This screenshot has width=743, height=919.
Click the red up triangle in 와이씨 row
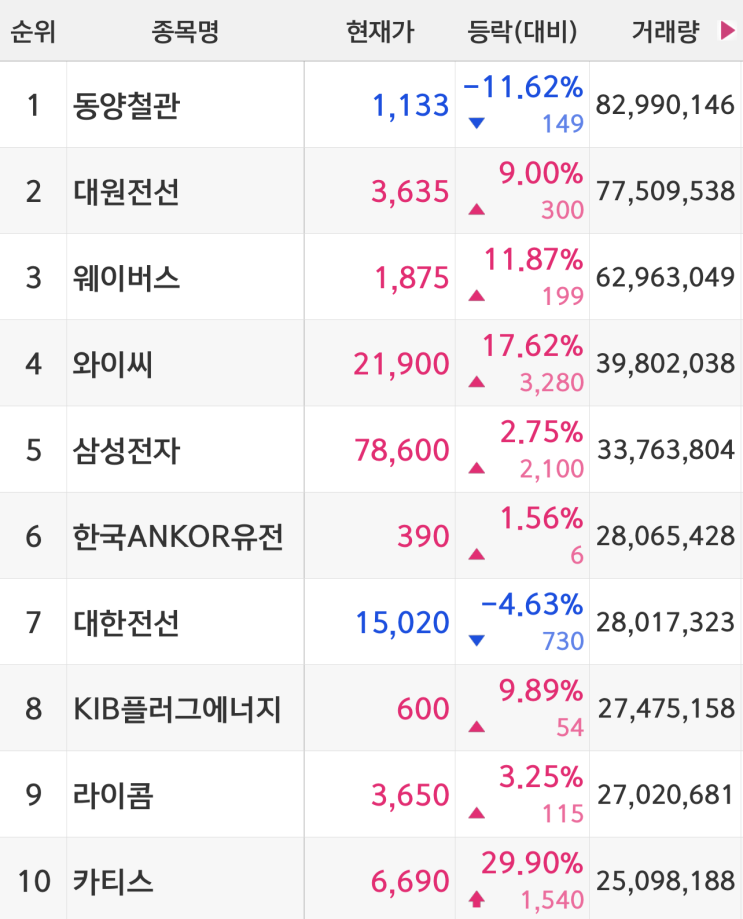coord(477,382)
